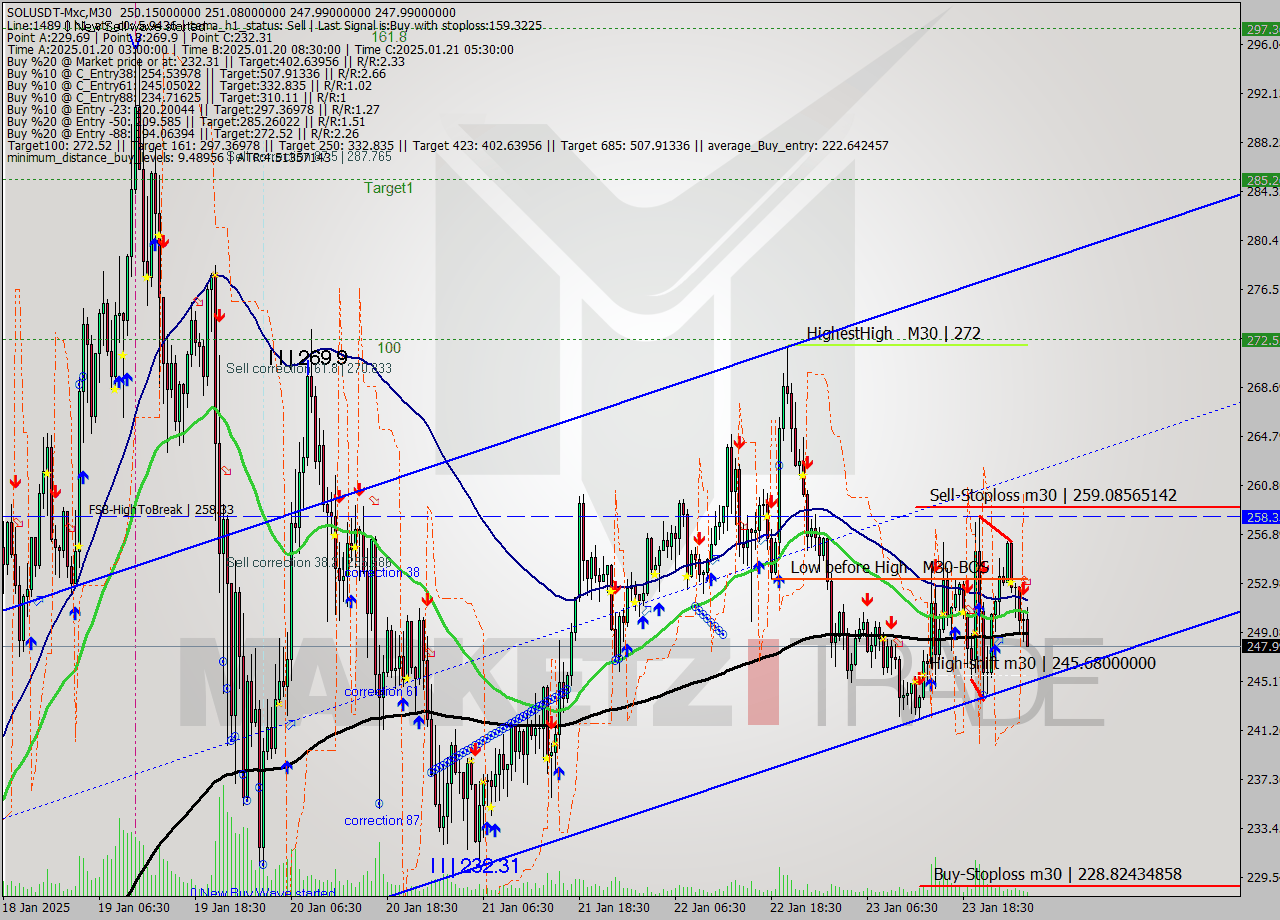Click the blue 258.3 price tag
The image size is (1280, 920).
point(1260,517)
